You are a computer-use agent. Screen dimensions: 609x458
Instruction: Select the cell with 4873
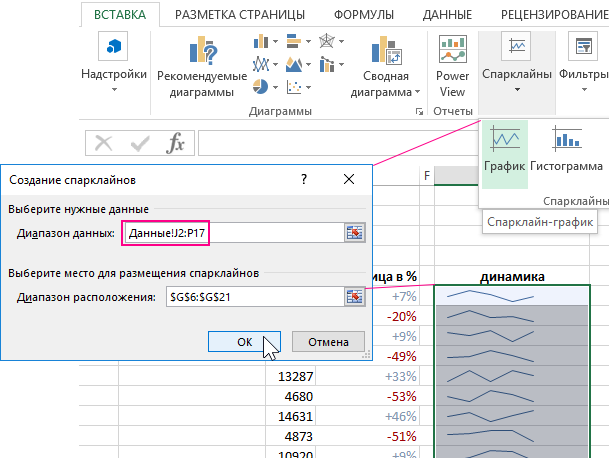click(x=291, y=436)
